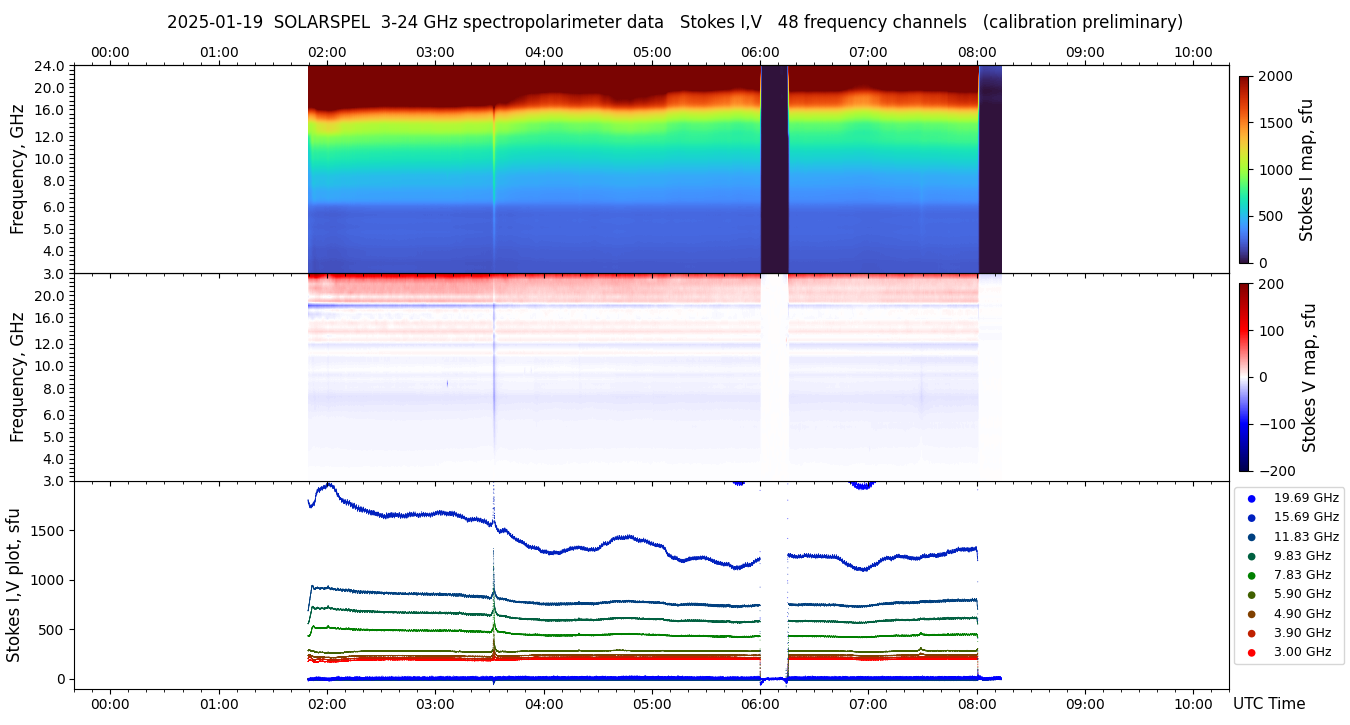The width and height of the screenshot is (1350, 725).
Task: Click the red 3.00 GHz legend dot
Action: (1251, 652)
